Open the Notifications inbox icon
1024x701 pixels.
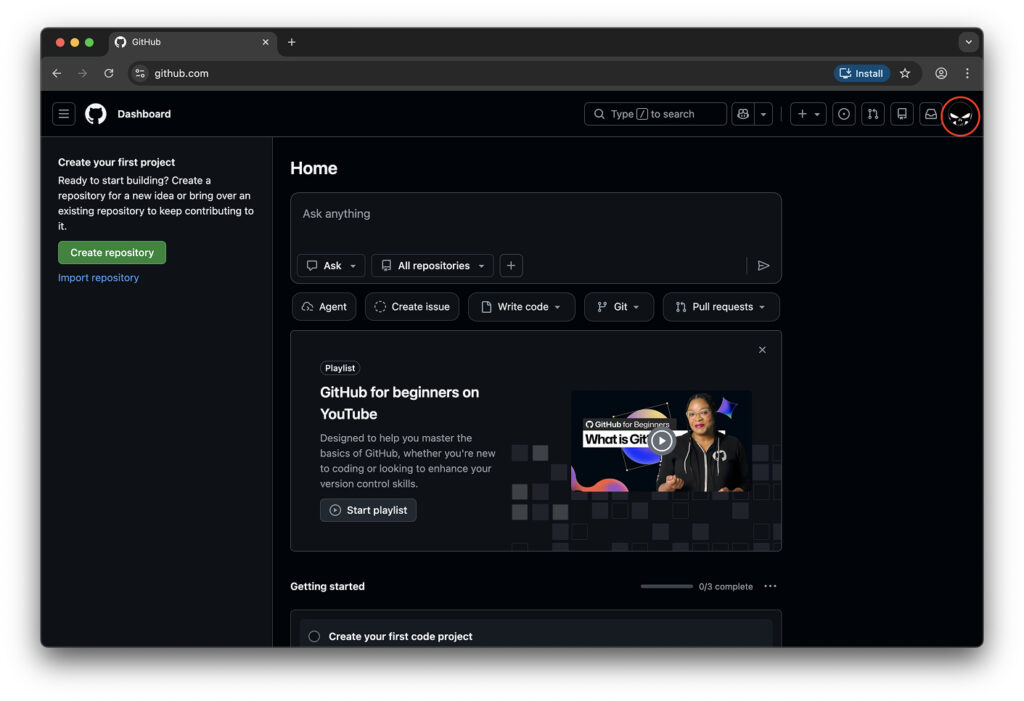click(931, 114)
